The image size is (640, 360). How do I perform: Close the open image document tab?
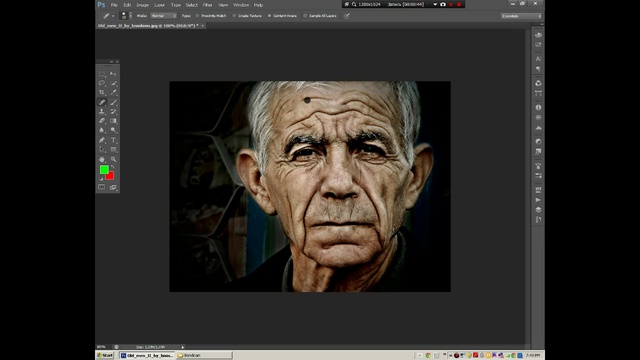202,25
